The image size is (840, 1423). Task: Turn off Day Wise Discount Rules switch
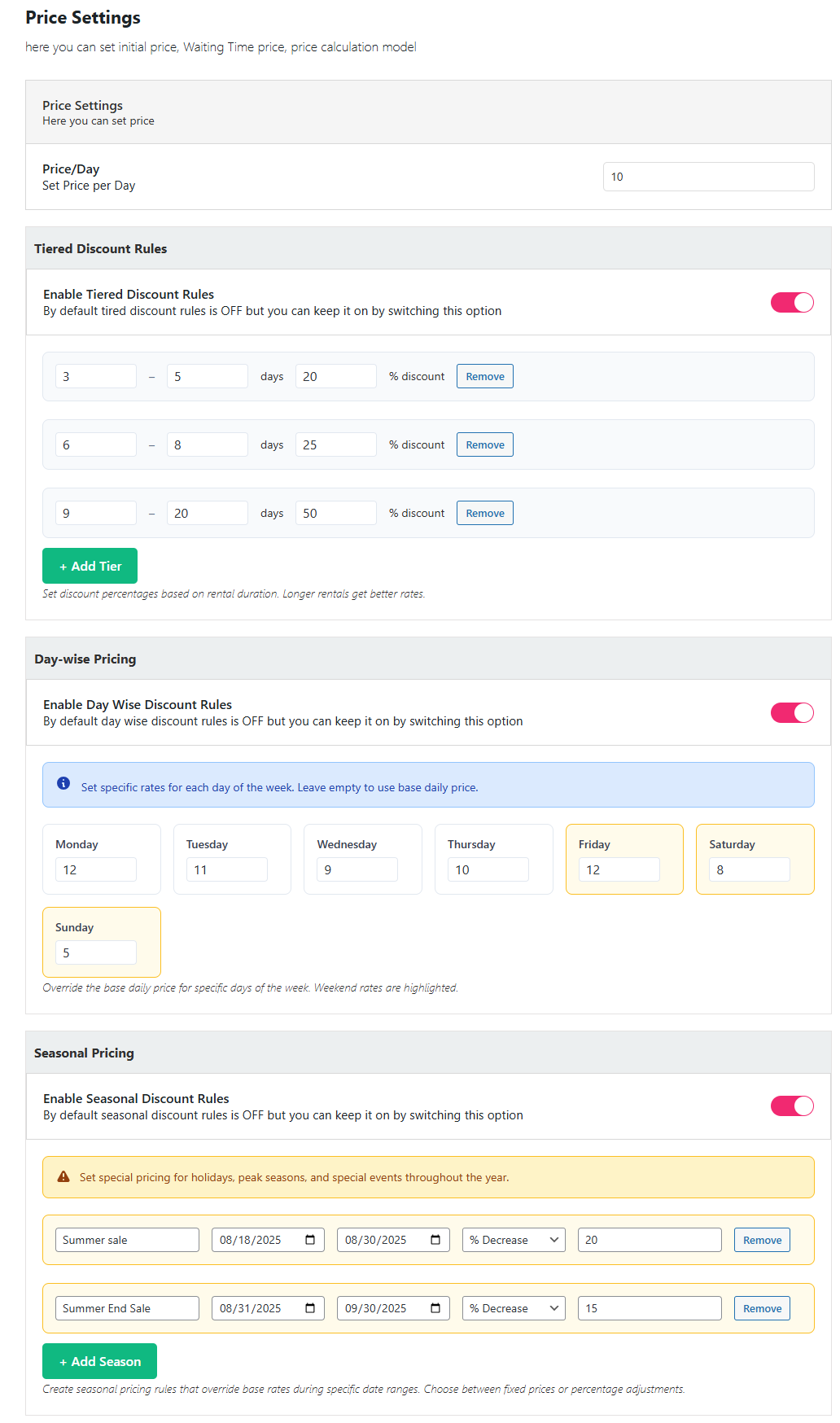pyautogui.click(x=792, y=713)
